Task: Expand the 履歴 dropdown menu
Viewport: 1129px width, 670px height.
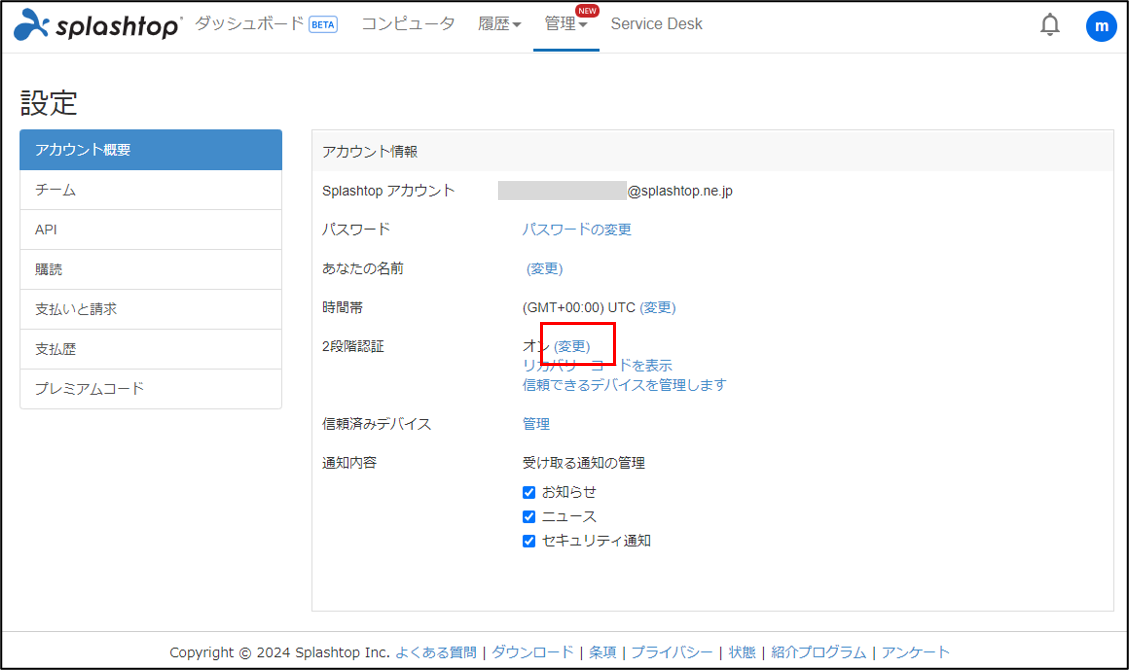Action: click(x=499, y=24)
